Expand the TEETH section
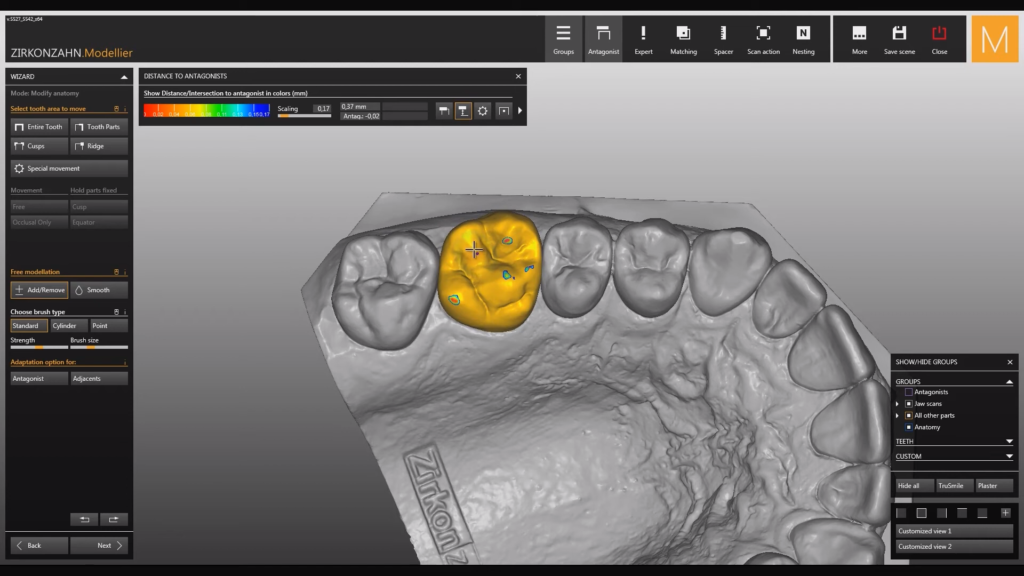Image resolution: width=1024 pixels, height=576 pixels. coord(1009,441)
